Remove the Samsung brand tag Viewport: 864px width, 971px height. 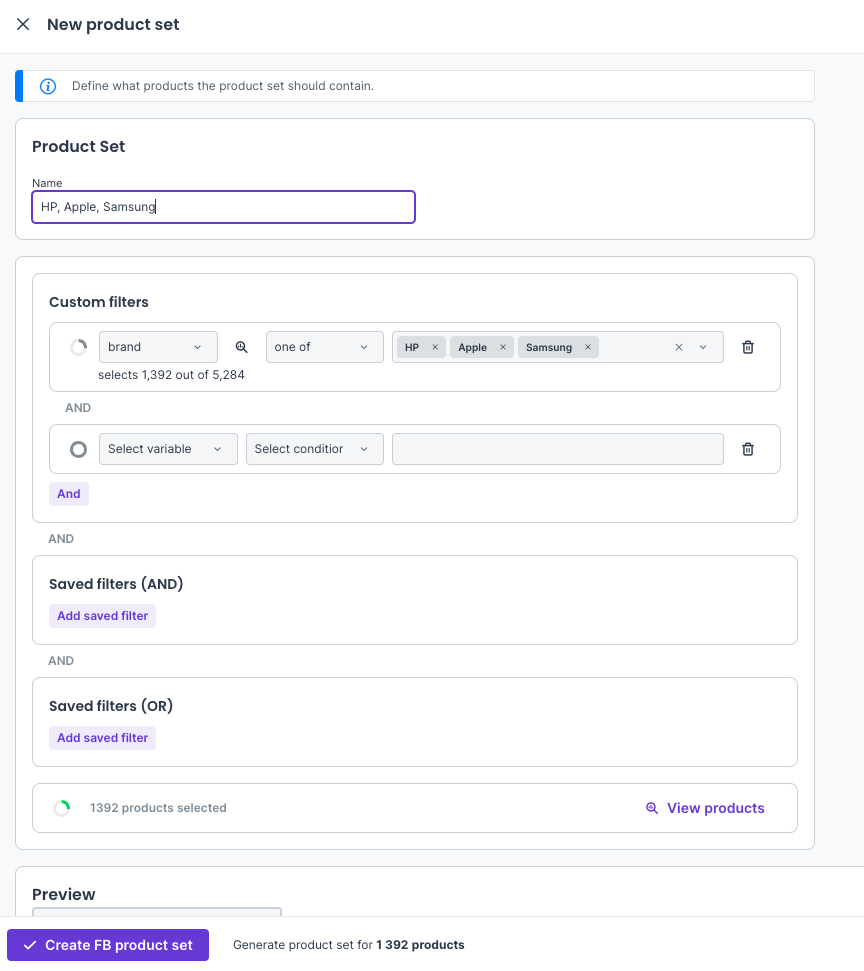pyautogui.click(x=588, y=348)
